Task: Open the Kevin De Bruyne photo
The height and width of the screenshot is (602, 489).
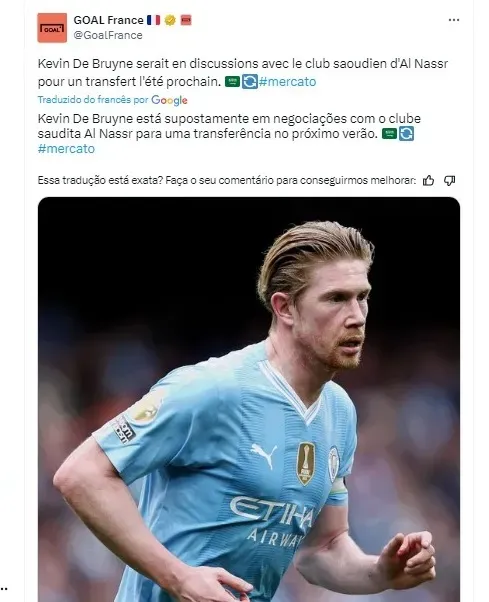Action: click(x=249, y=399)
